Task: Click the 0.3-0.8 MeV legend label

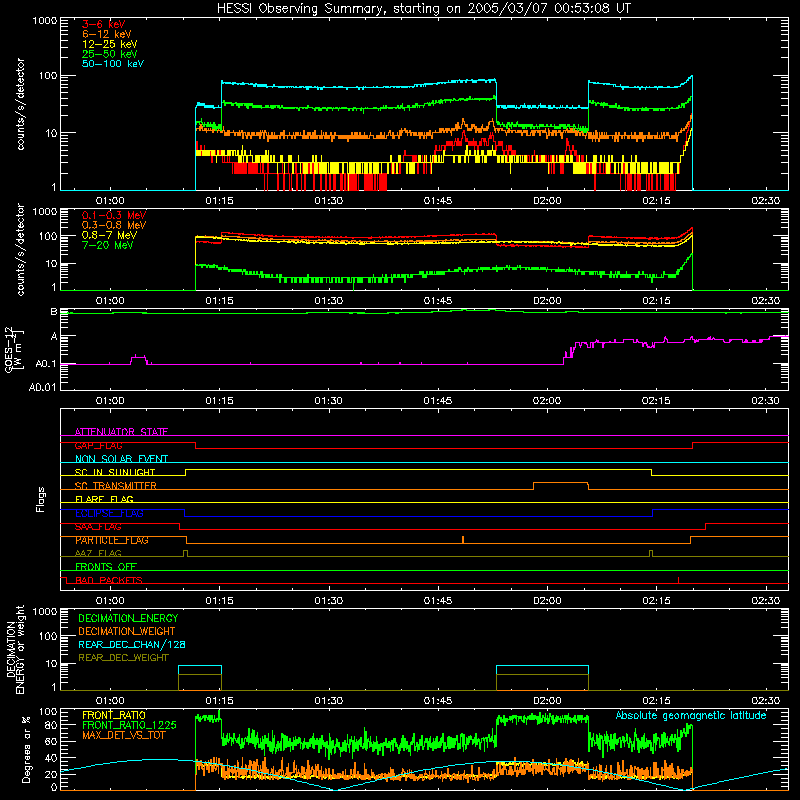Action: tap(114, 225)
